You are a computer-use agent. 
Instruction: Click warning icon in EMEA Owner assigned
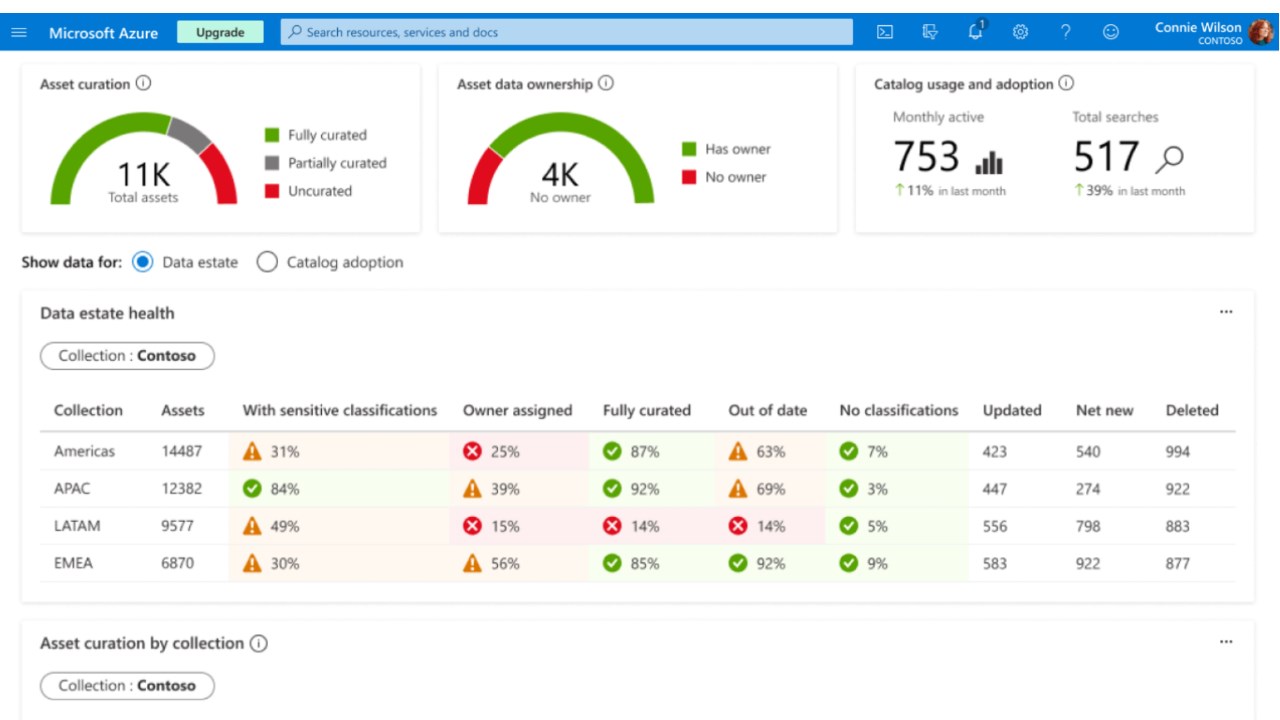472,563
